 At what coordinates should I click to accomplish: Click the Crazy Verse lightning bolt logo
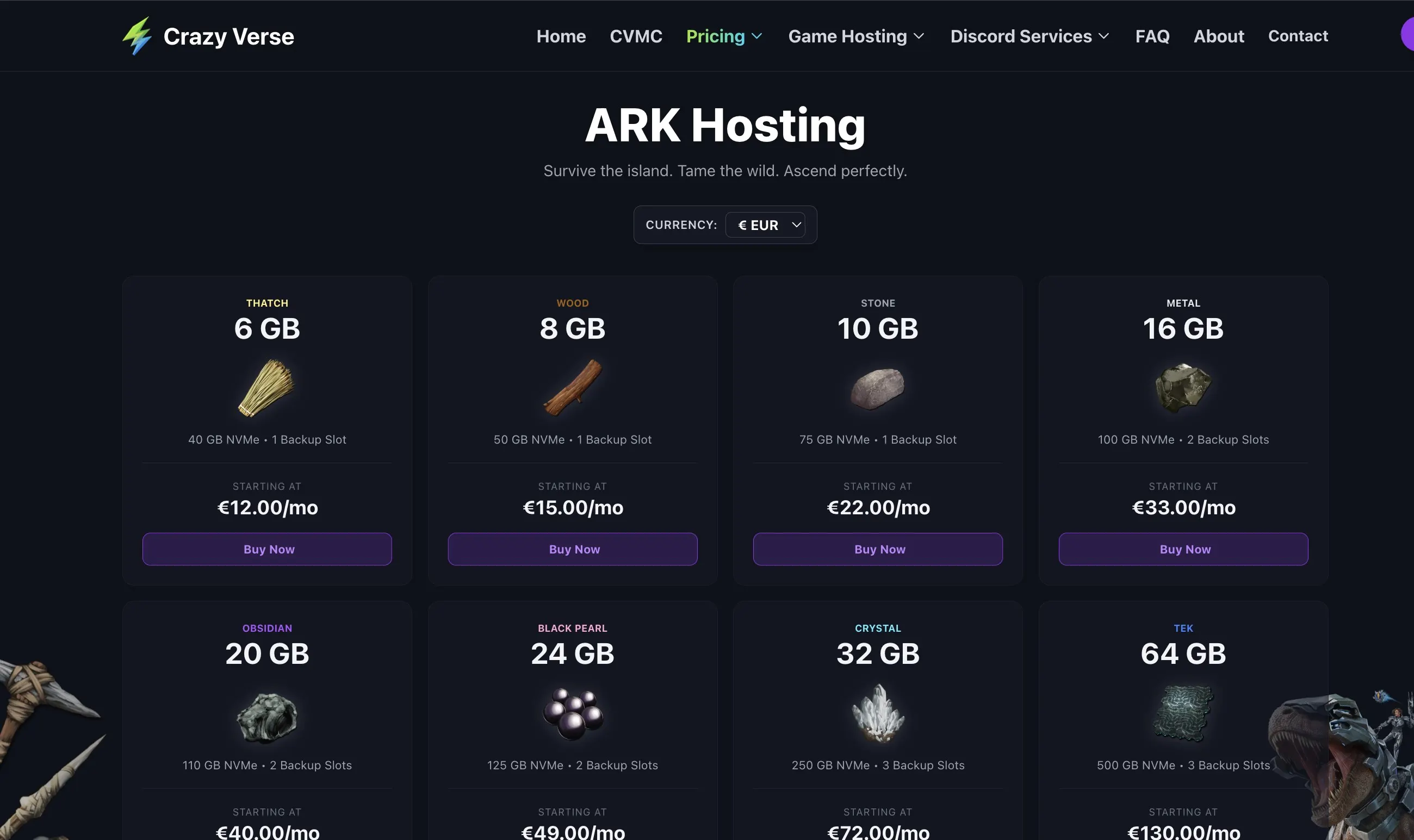pyautogui.click(x=137, y=36)
